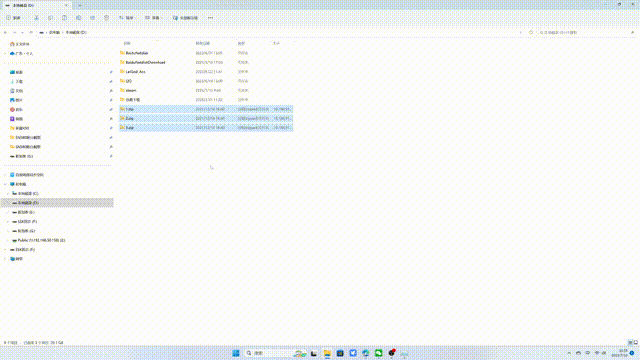This screenshot has width=640, height=360.
Task: Expand the highlighted Local Disk (D:) chevron
Action: (x=7, y=203)
